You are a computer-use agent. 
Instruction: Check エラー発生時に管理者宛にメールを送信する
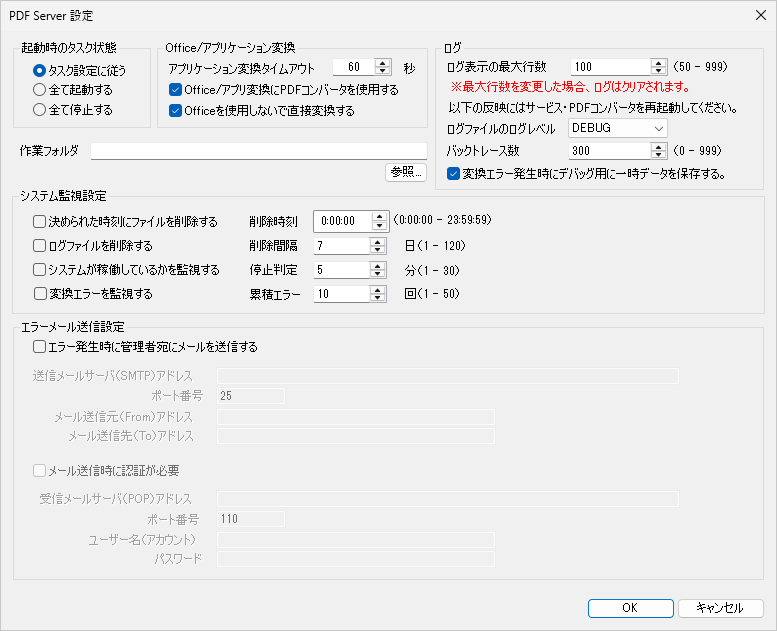point(39,348)
